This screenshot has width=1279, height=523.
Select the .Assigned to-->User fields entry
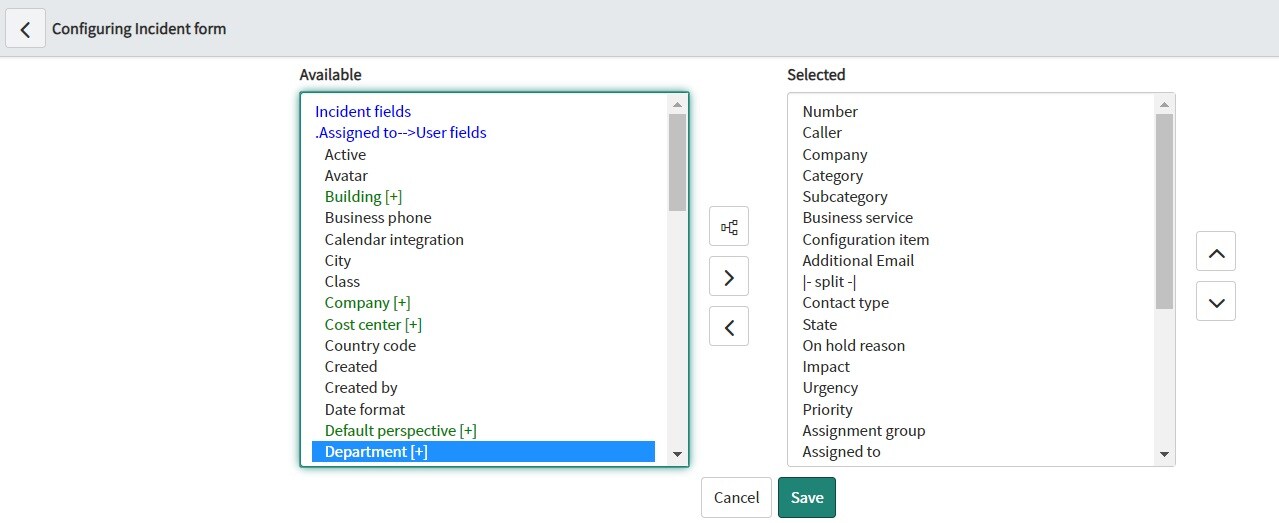tap(401, 133)
